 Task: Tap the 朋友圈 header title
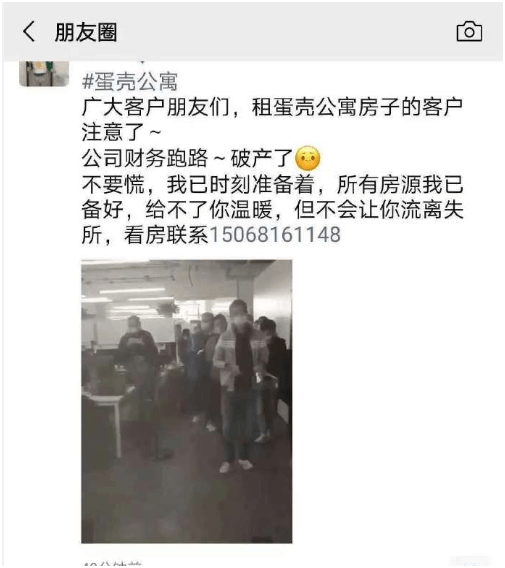(86, 32)
